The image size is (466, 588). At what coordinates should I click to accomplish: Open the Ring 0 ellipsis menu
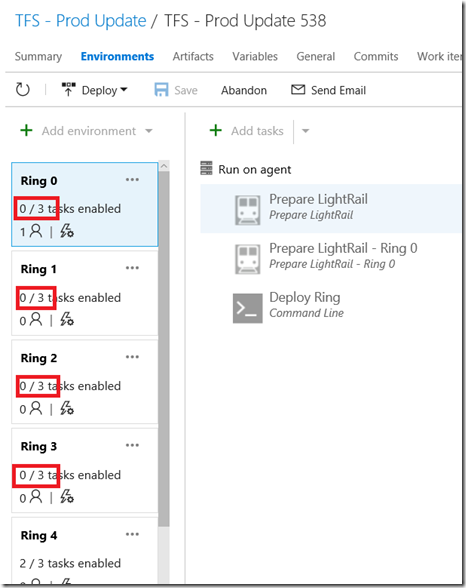[132, 180]
